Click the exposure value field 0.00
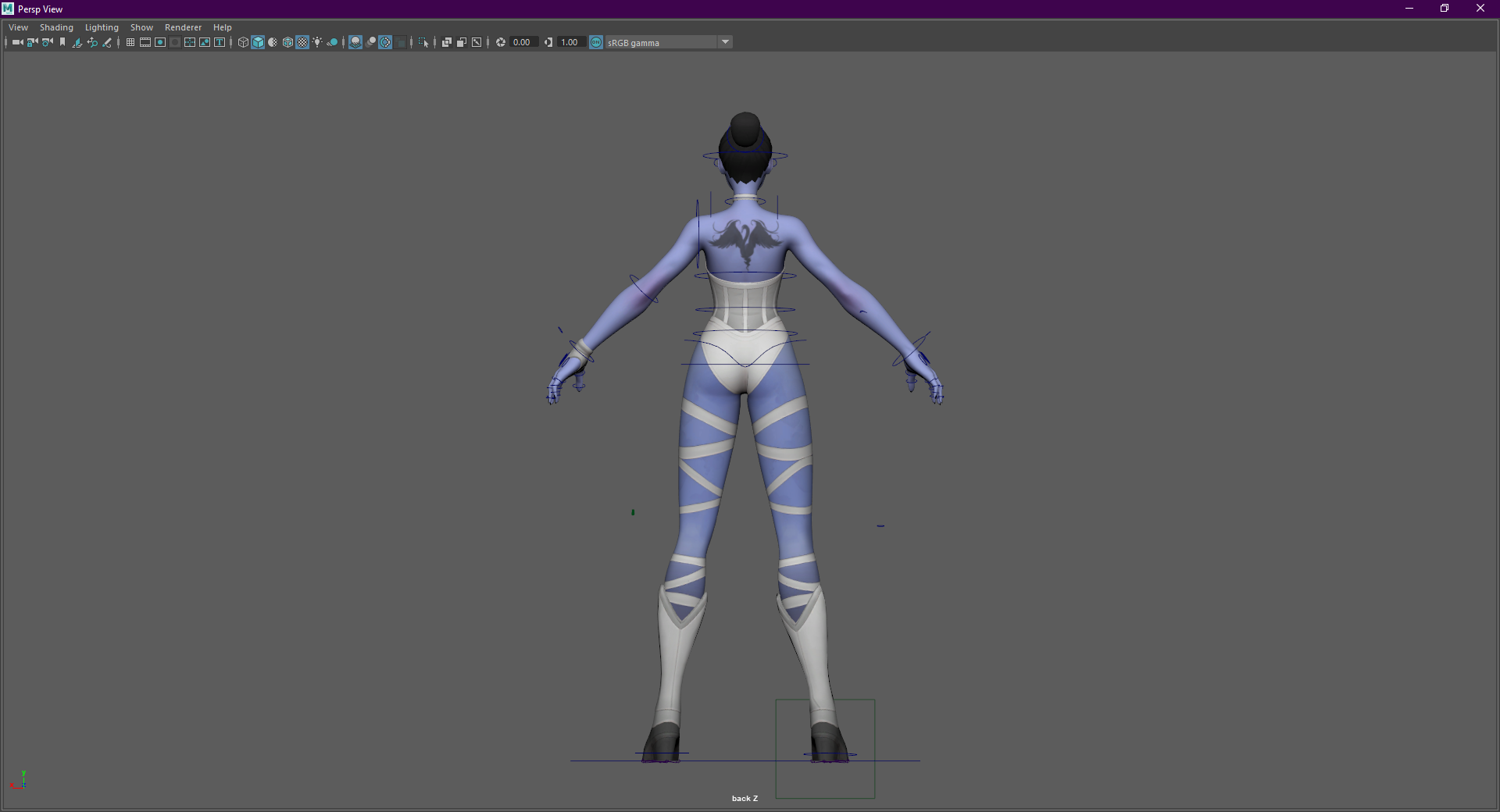 pos(522,42)
